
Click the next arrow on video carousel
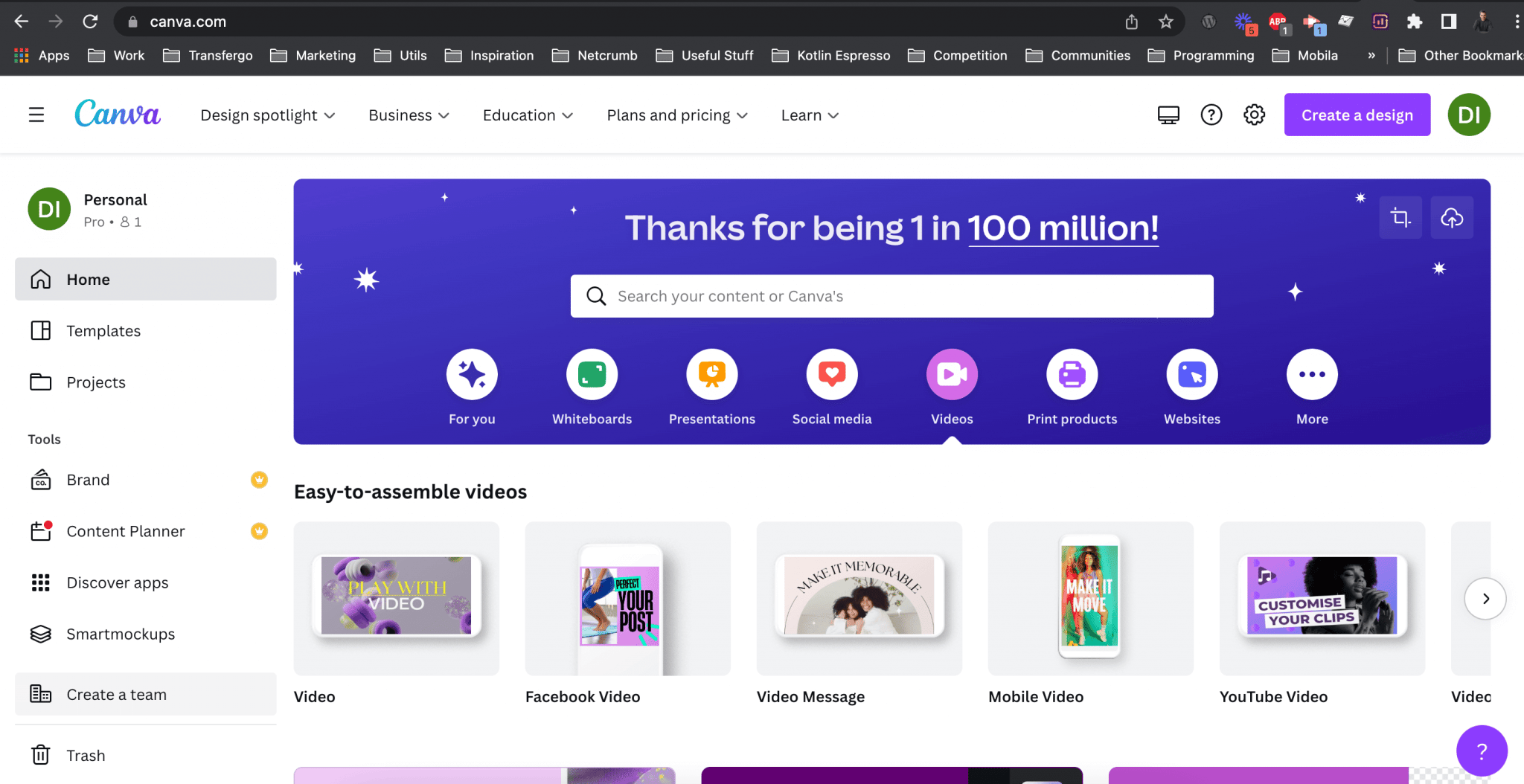1485,599
